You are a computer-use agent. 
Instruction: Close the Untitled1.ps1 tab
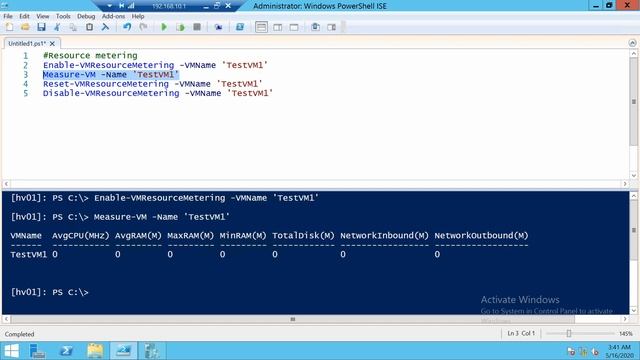pyautogui.click(x=52, y=43)
